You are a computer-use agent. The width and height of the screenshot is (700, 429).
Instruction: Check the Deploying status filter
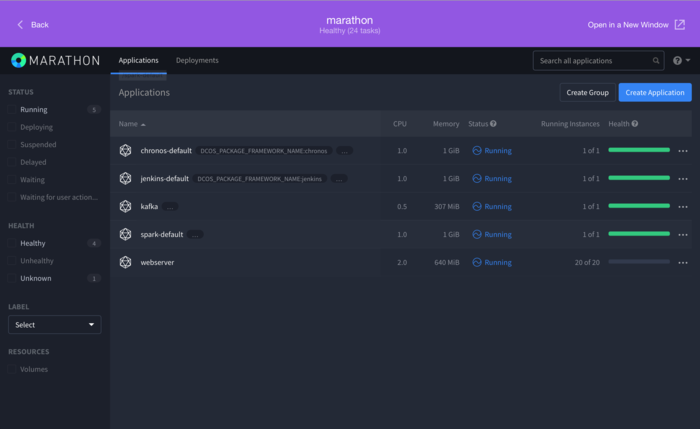(x=12, y=127)
